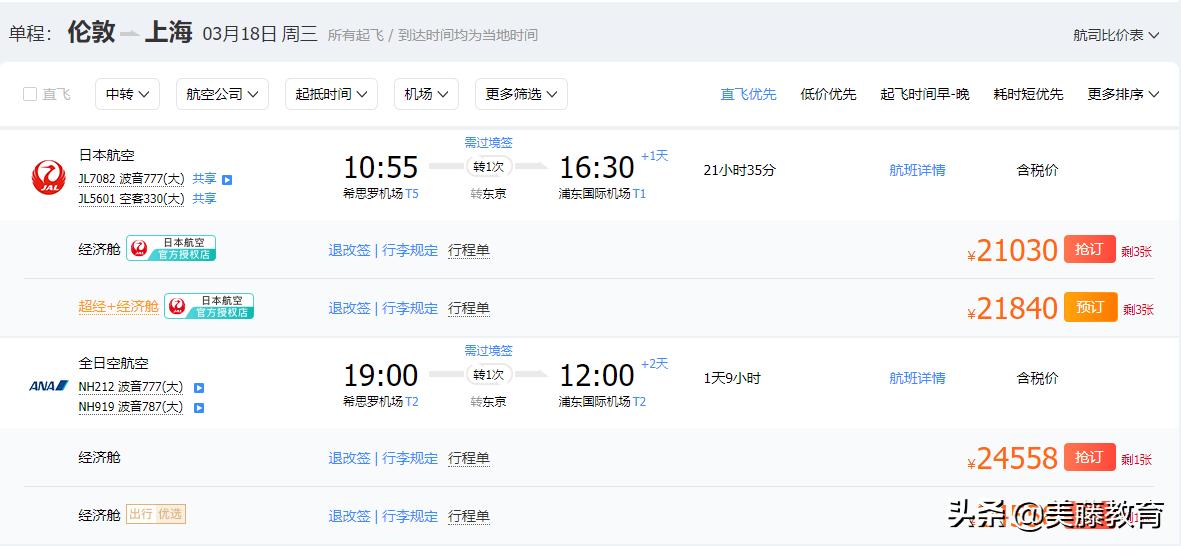The width and height of the screenshot is (1181, 546).
Task: Click 转1次 on the Japan Airlines flight
Action: click(x=489, y=166)
